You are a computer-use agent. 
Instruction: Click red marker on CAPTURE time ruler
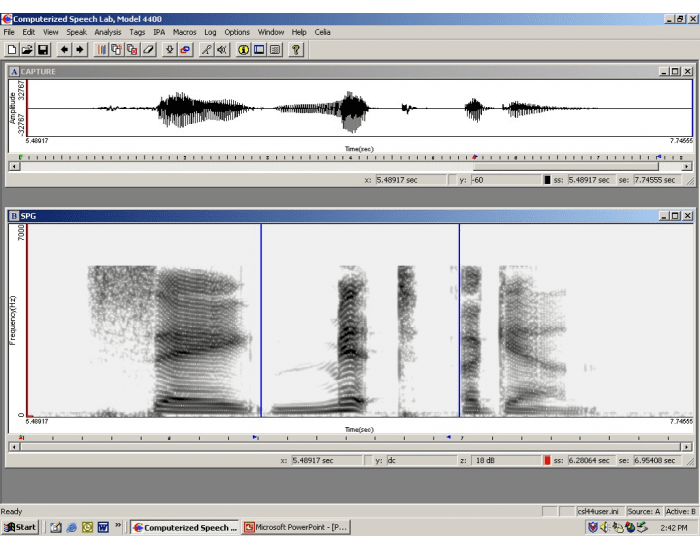475,157
